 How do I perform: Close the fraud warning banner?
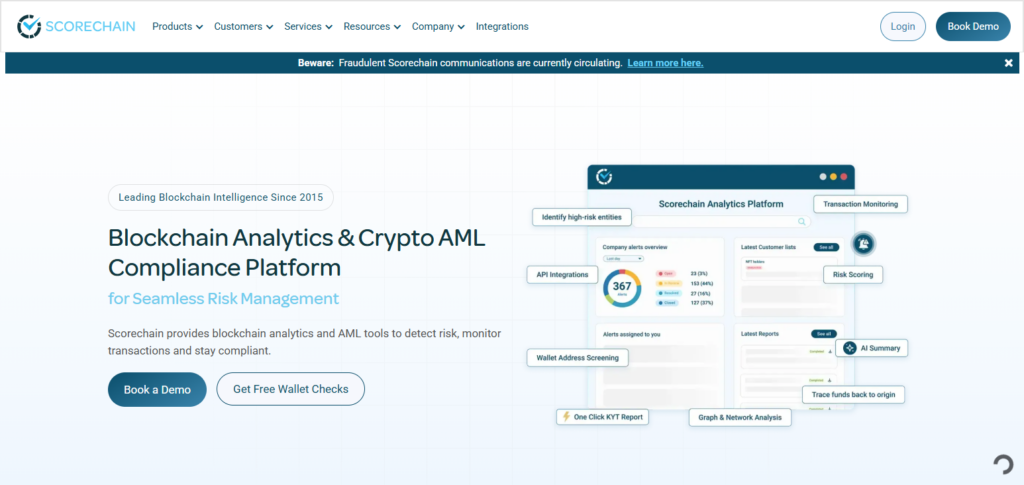click(1008, 63)
